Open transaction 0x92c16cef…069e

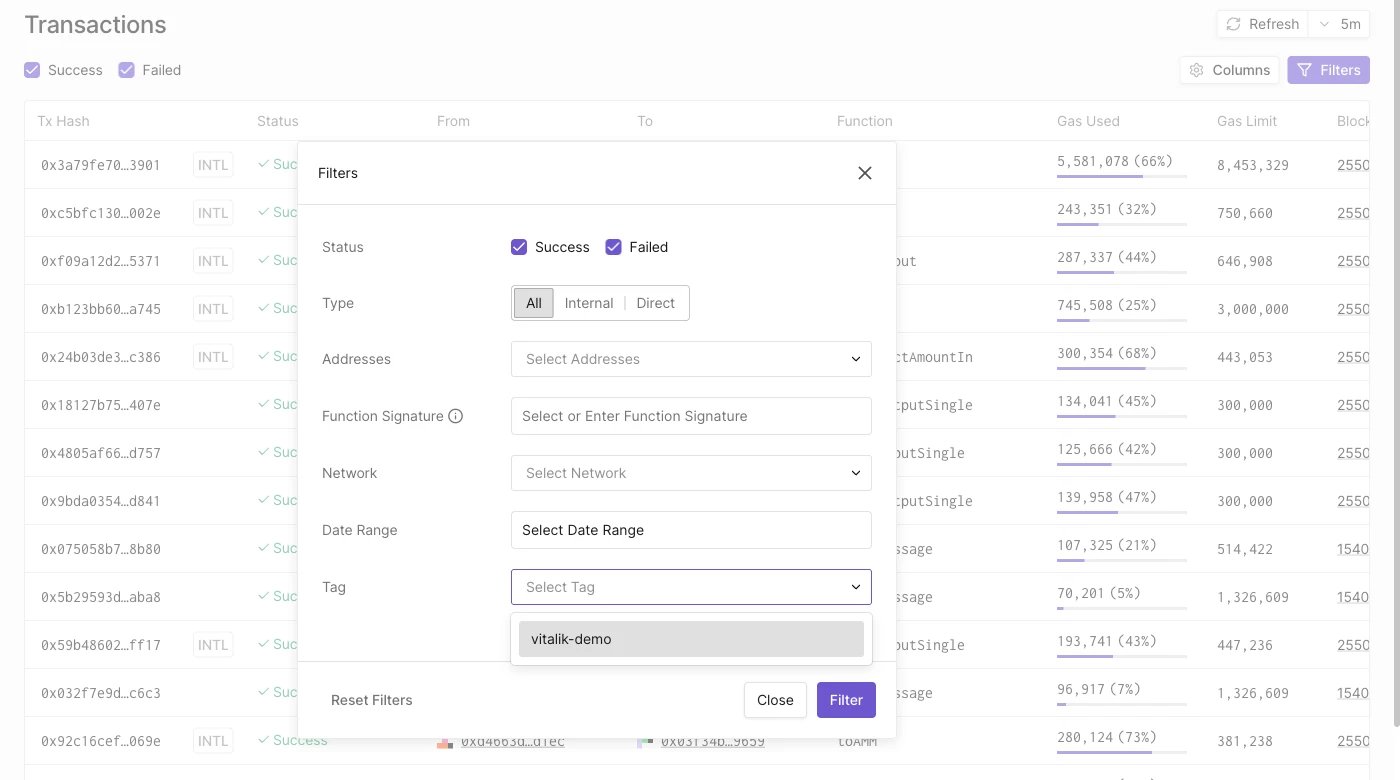101,741
